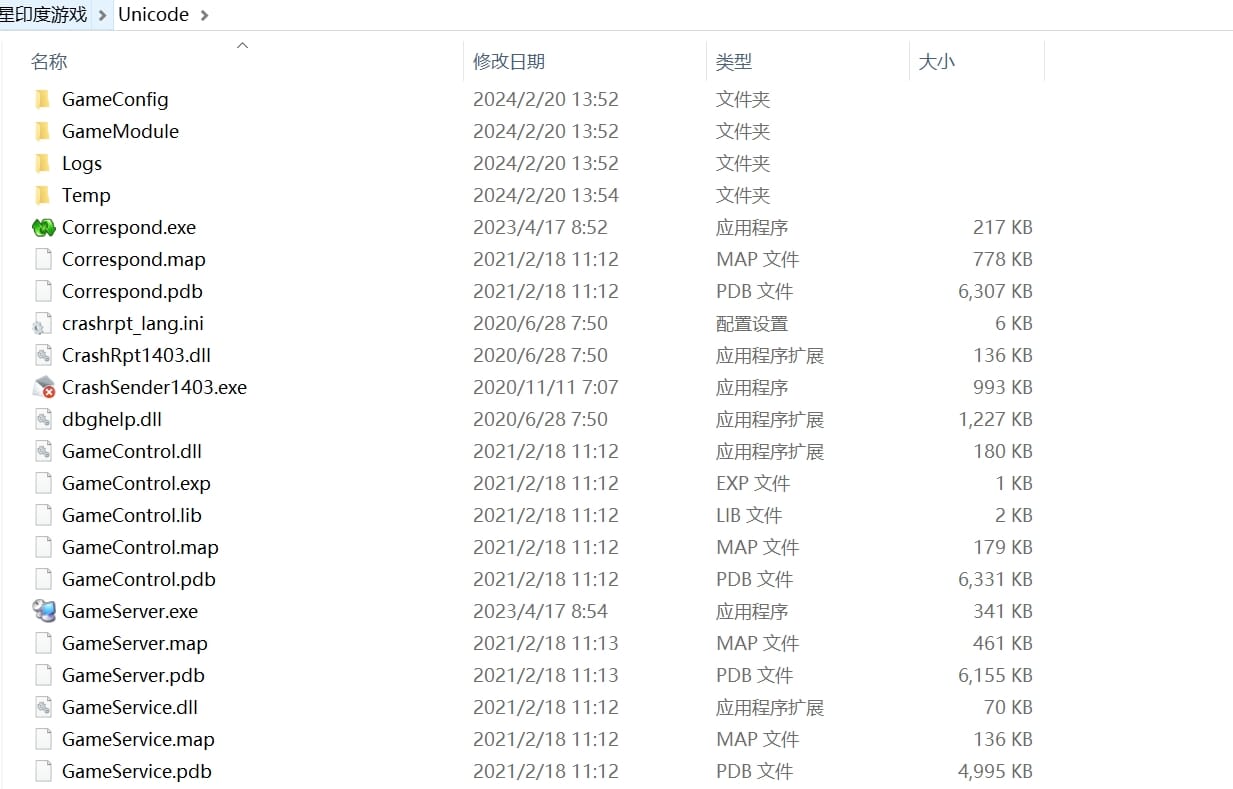Image resolution: width=1233 pixels, height=789 pixels.
Task: Select the GameControl.dll file icon
Action: (x=43, y=451)
